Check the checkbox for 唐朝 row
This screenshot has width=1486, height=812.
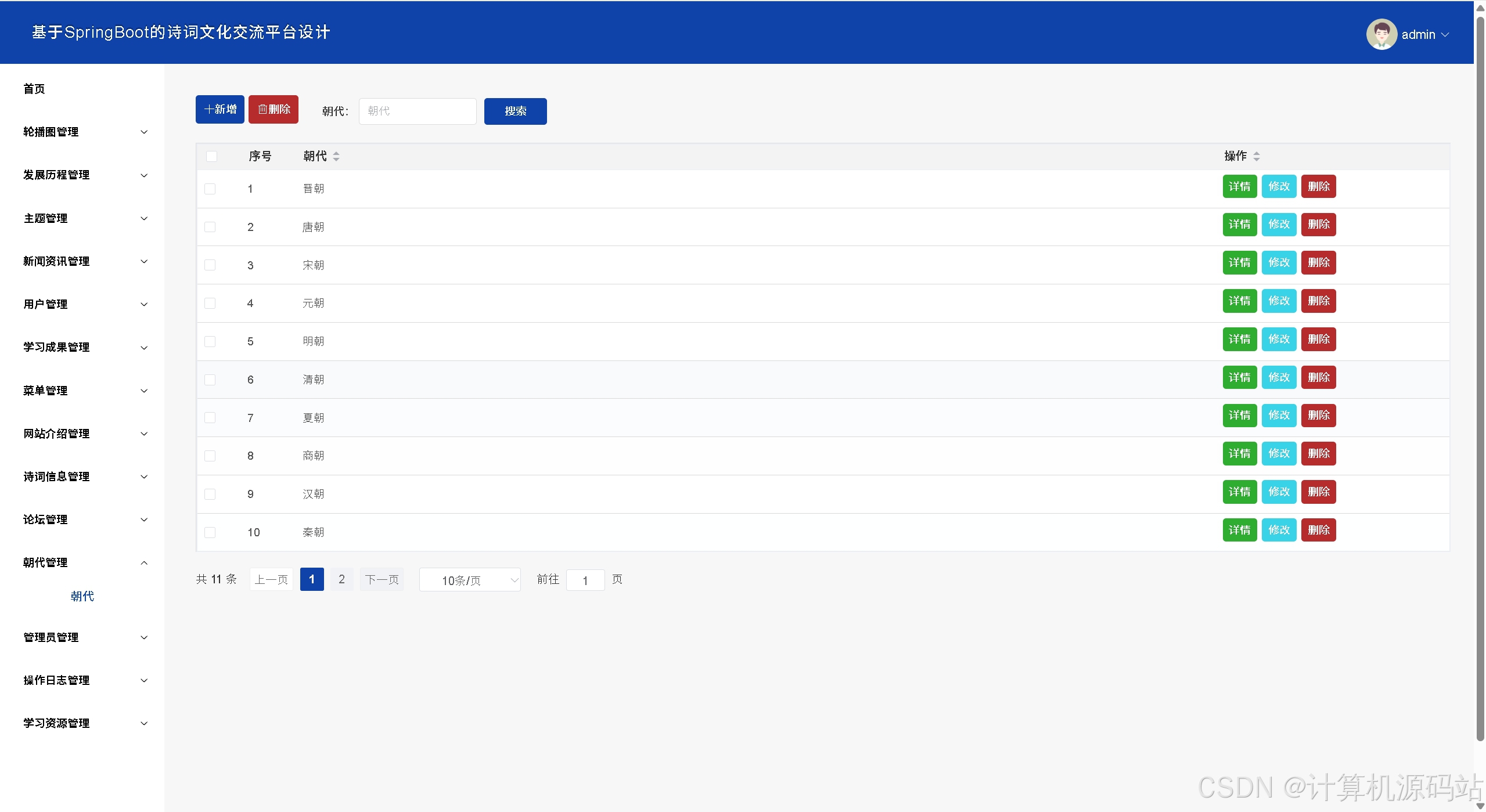210,227
